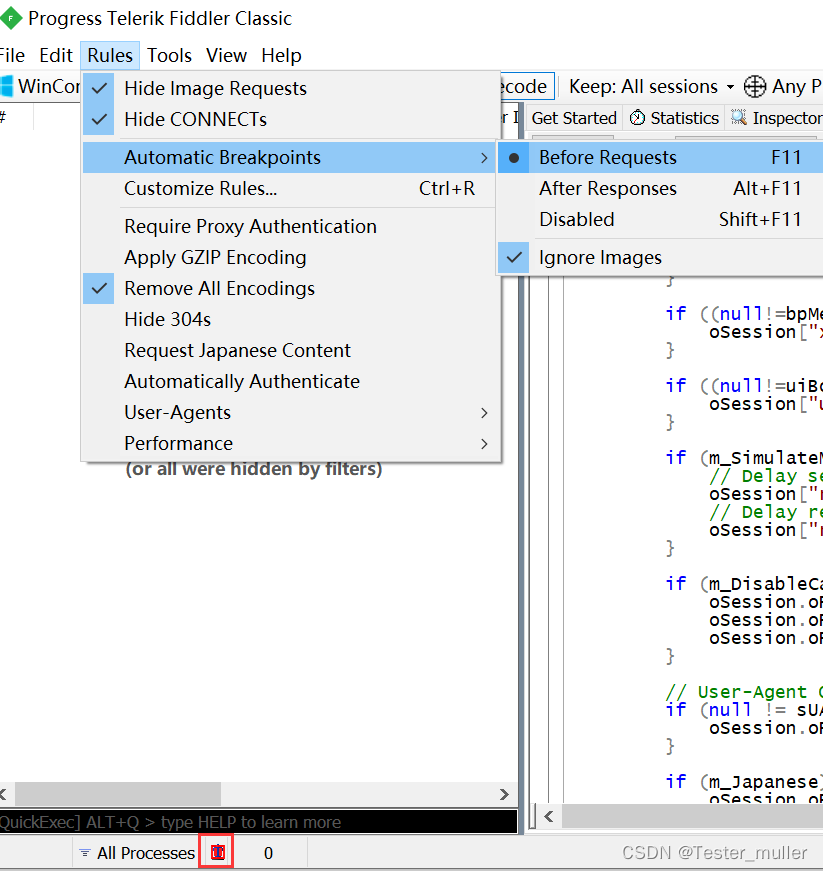Open the View menu

pos(226,56)
